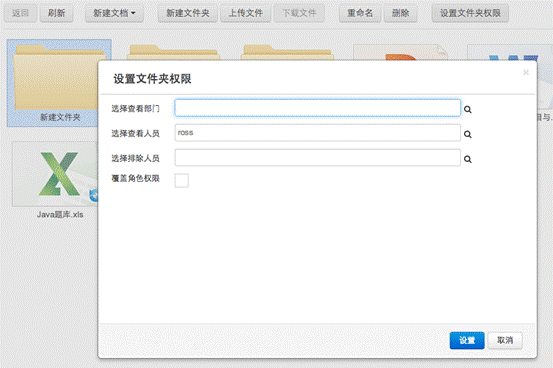This screenshot has height=368, width=553.
Task: Focus the 选择排除人员 input field
Action: [x=317, y=158]
